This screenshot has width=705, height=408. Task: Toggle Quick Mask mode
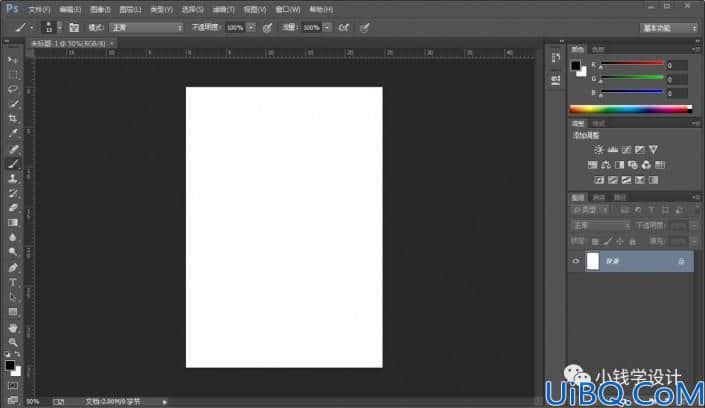click(13, 386)
